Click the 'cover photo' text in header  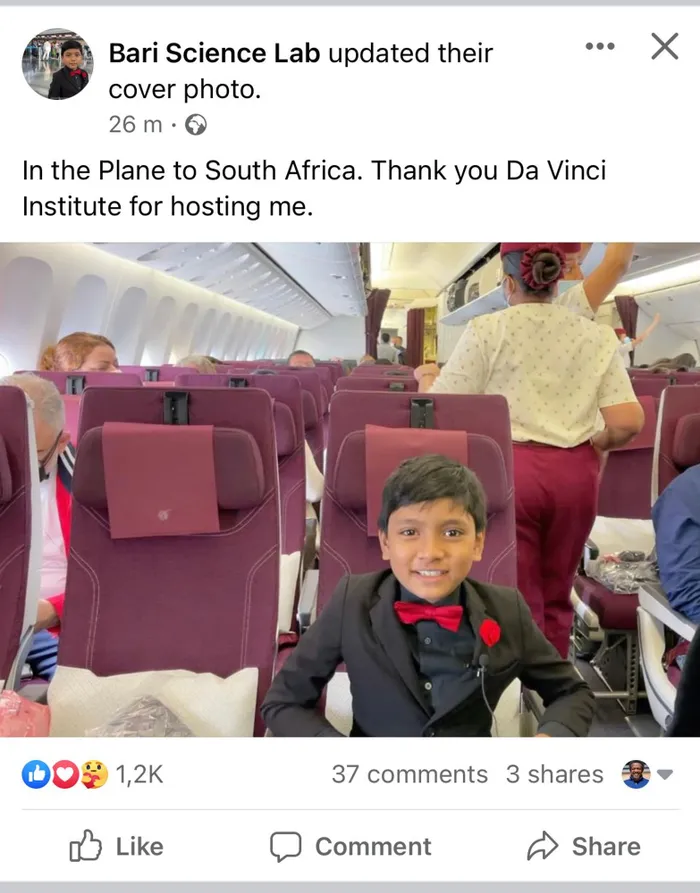(184, 89)
